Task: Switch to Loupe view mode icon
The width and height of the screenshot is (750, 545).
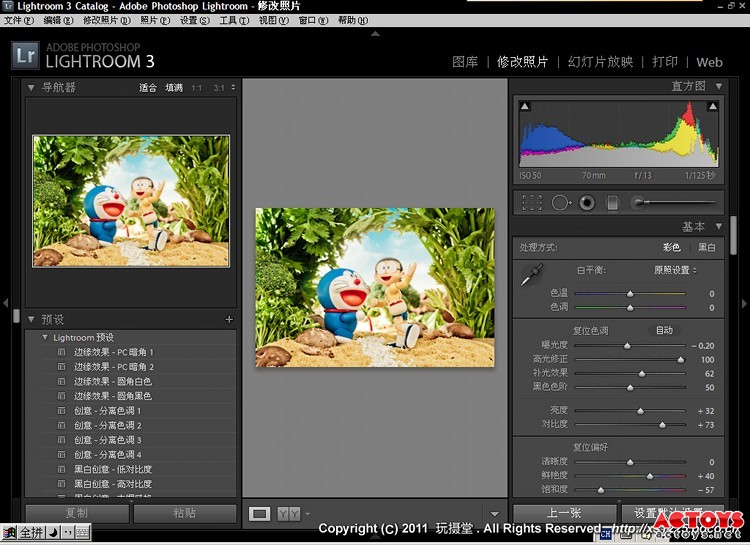Action: coord(259,514)
